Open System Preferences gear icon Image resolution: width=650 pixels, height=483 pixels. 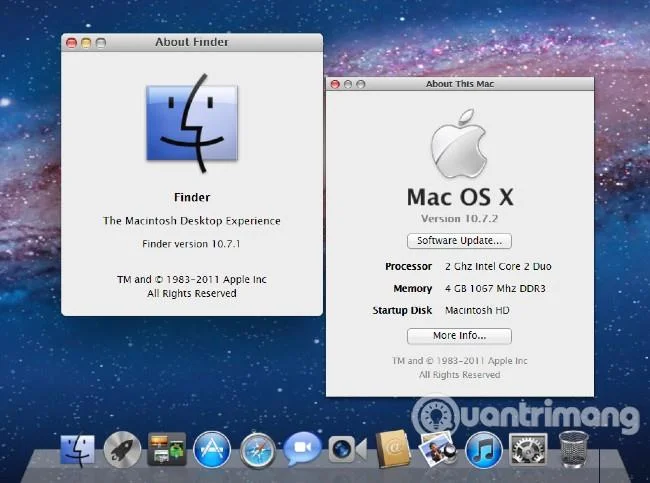[528, 449]
